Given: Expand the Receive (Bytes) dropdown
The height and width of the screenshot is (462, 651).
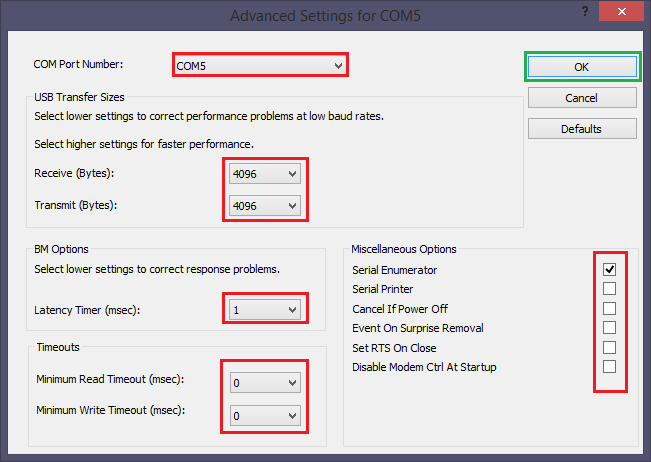Looking at the screenshot, I should coord(265,174).
